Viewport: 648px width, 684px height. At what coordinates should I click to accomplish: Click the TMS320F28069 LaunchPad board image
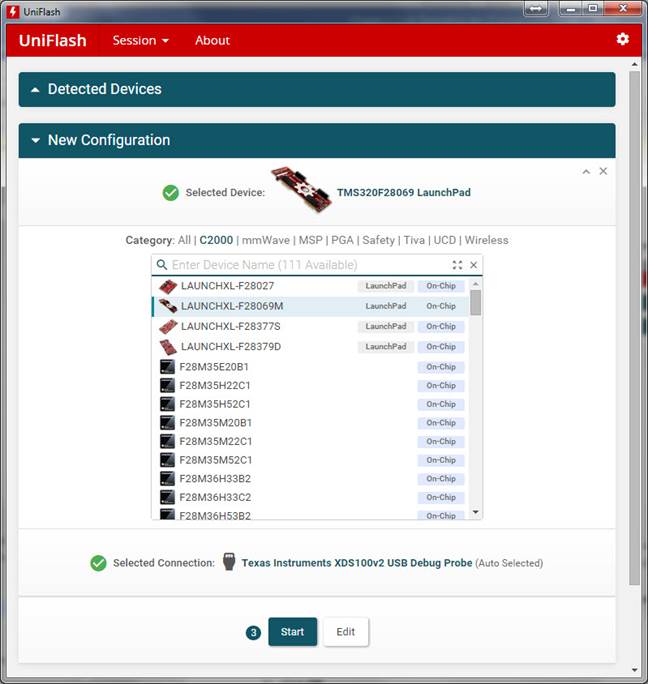(x=301, y=192)
